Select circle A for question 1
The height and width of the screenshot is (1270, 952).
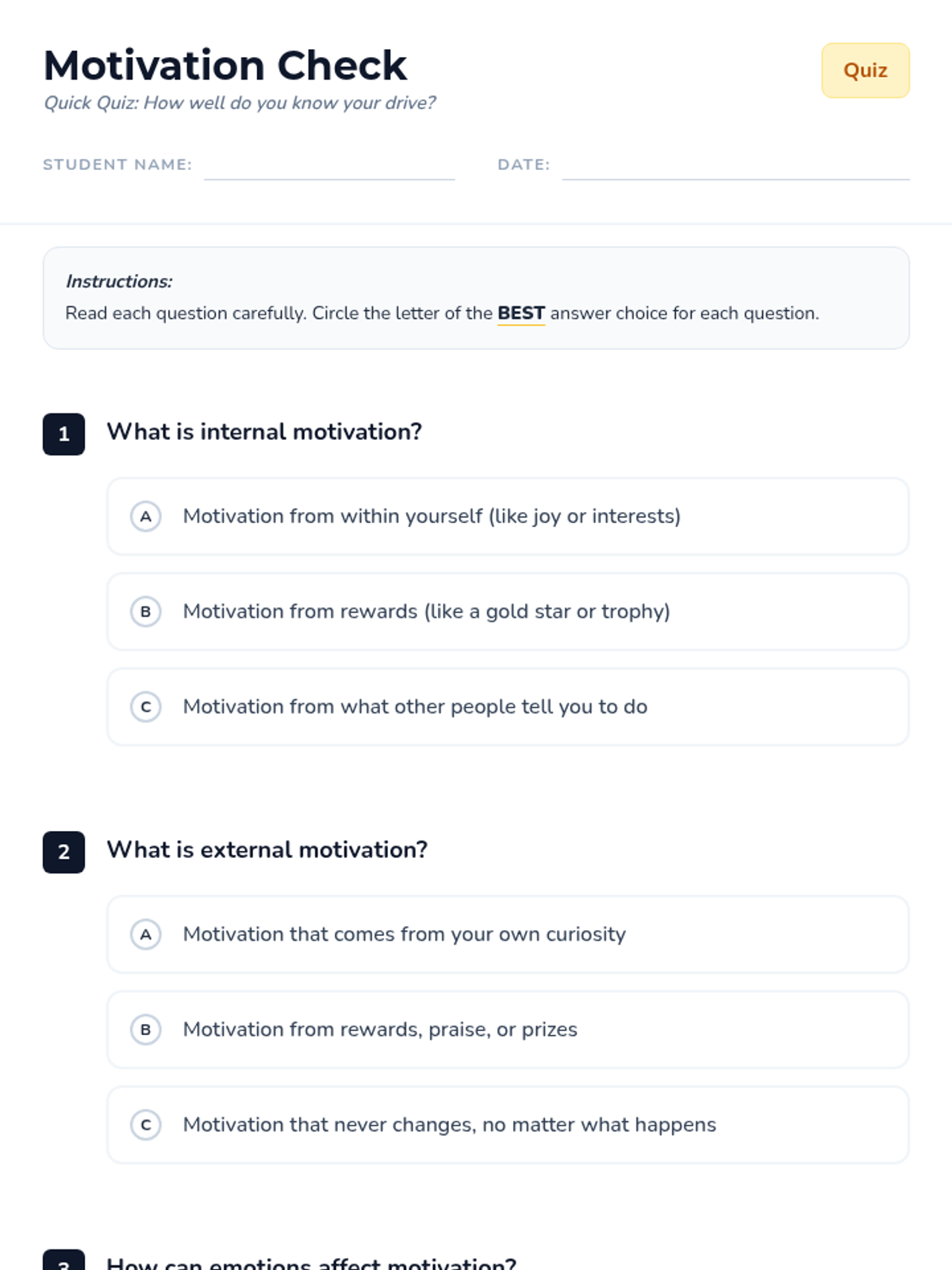click(146, 517)
